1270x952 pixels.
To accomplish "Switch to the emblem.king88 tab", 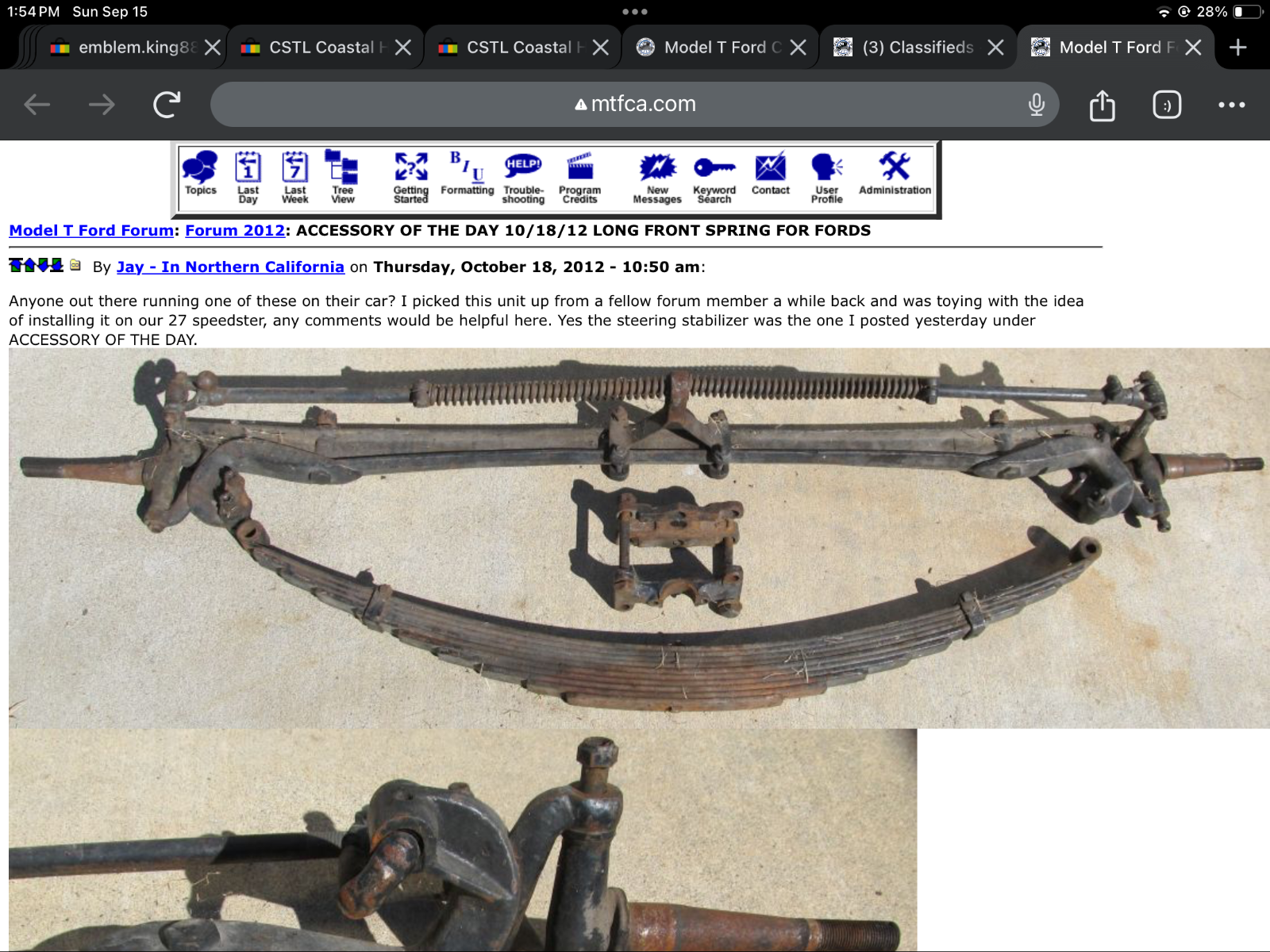I will click(127, 48).
